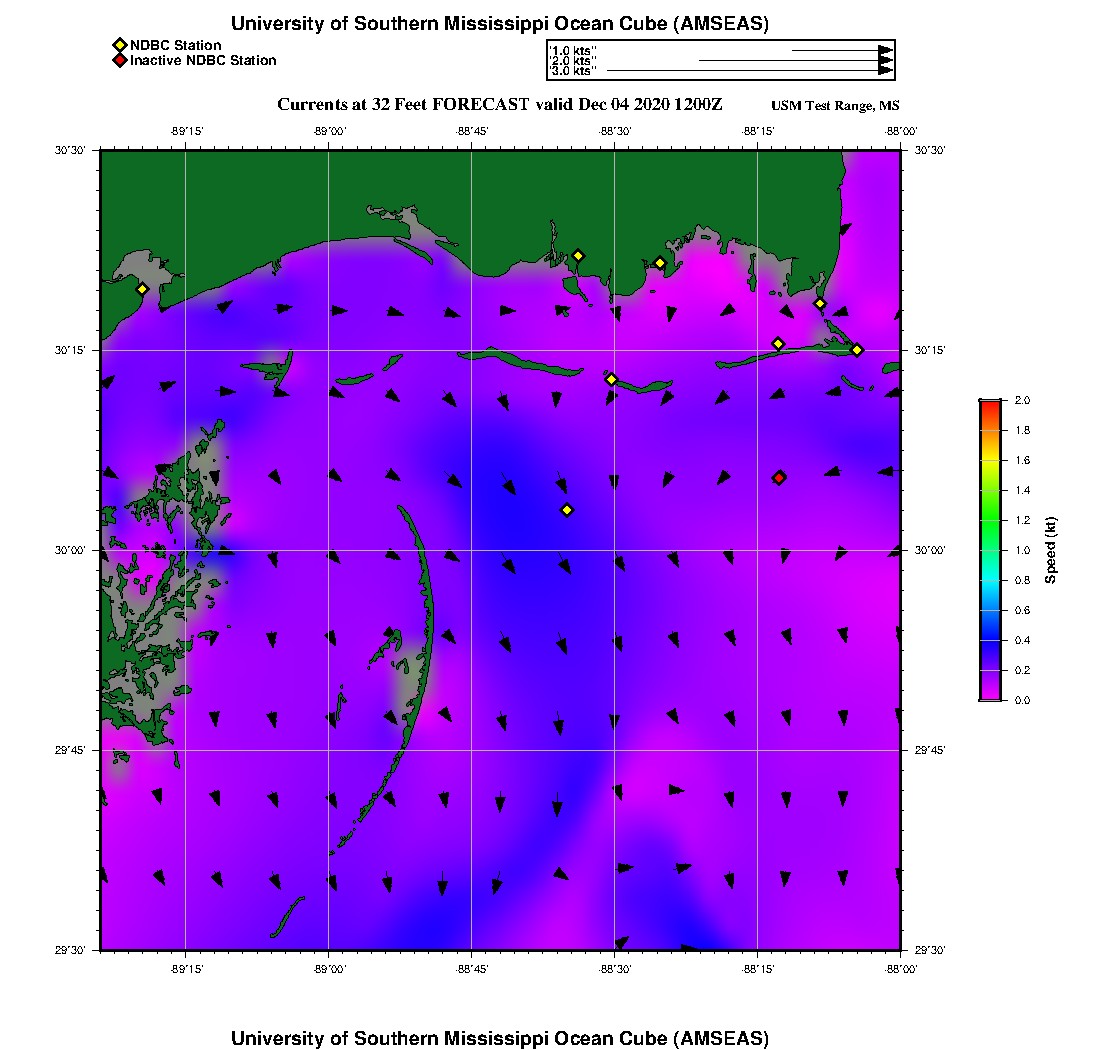
Task: Click the 2.0 kts label in the arrow scale
Action: (x=574, y=60)
